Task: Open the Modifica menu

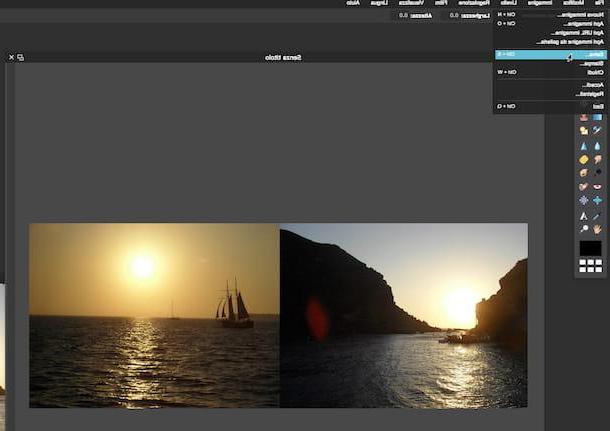Action: click(x=573, y=3)
